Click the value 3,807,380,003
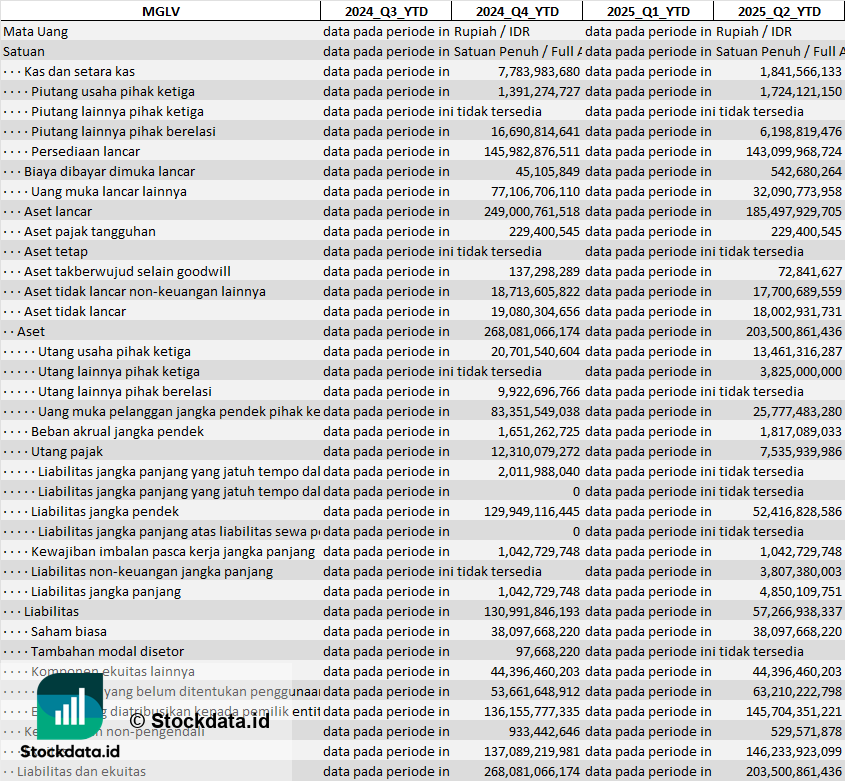Screen dimensions: 845x781 pos(800,571)
